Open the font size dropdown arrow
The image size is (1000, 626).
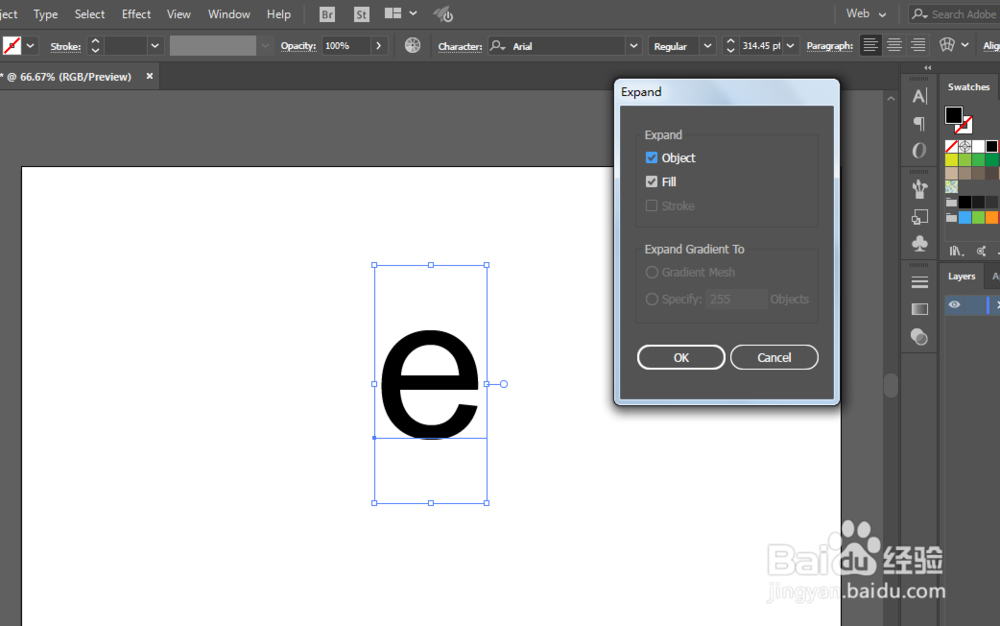[790, 46]
